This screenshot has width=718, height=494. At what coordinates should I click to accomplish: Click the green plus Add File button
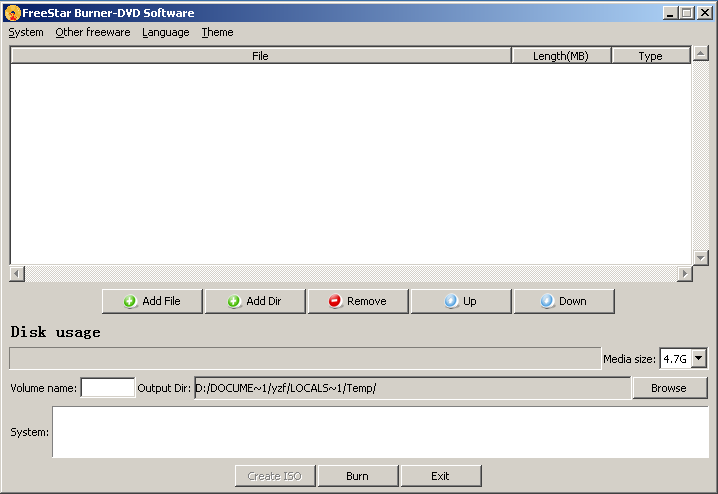click(152, 301)
